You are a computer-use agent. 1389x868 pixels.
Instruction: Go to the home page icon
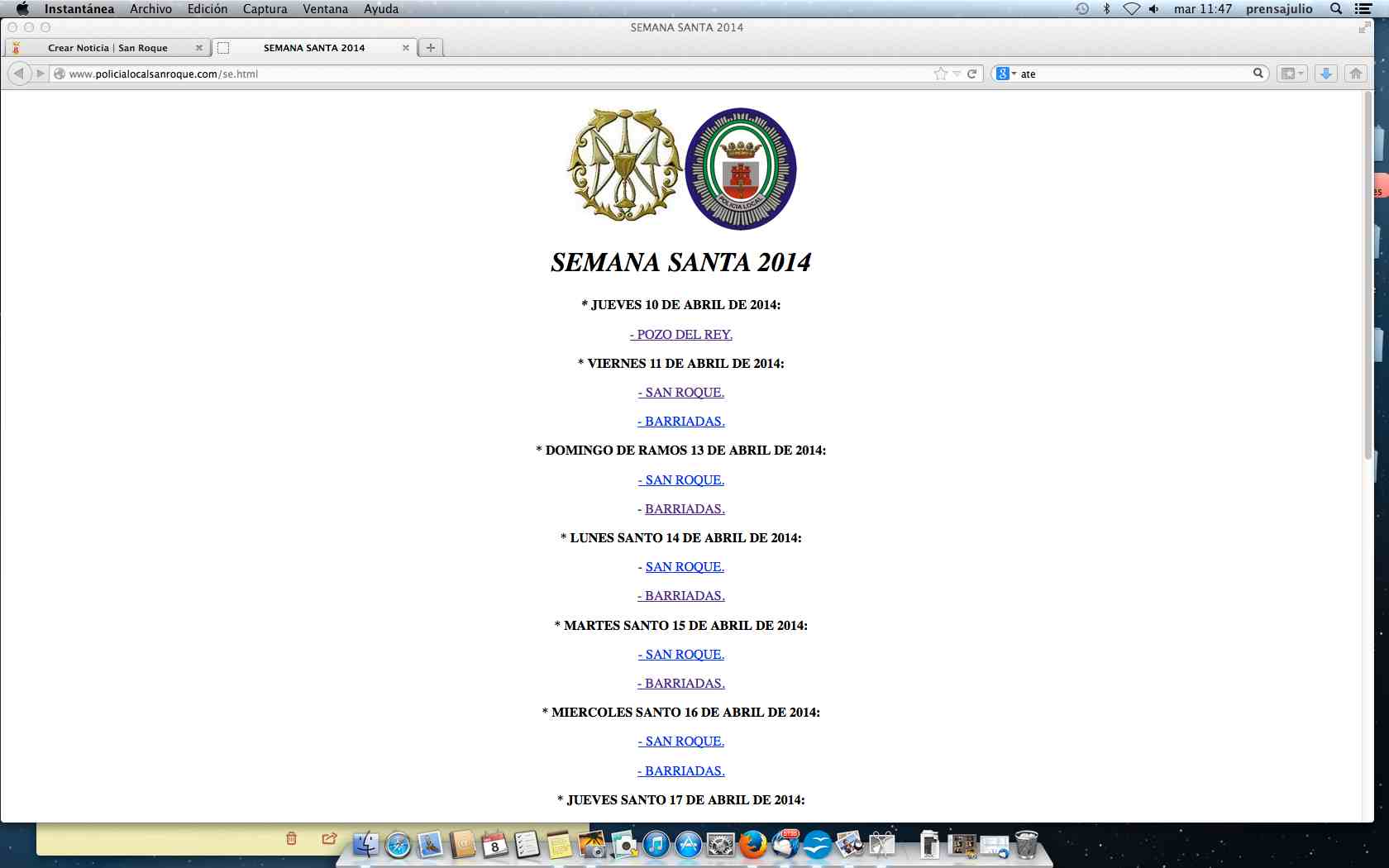1356,74
